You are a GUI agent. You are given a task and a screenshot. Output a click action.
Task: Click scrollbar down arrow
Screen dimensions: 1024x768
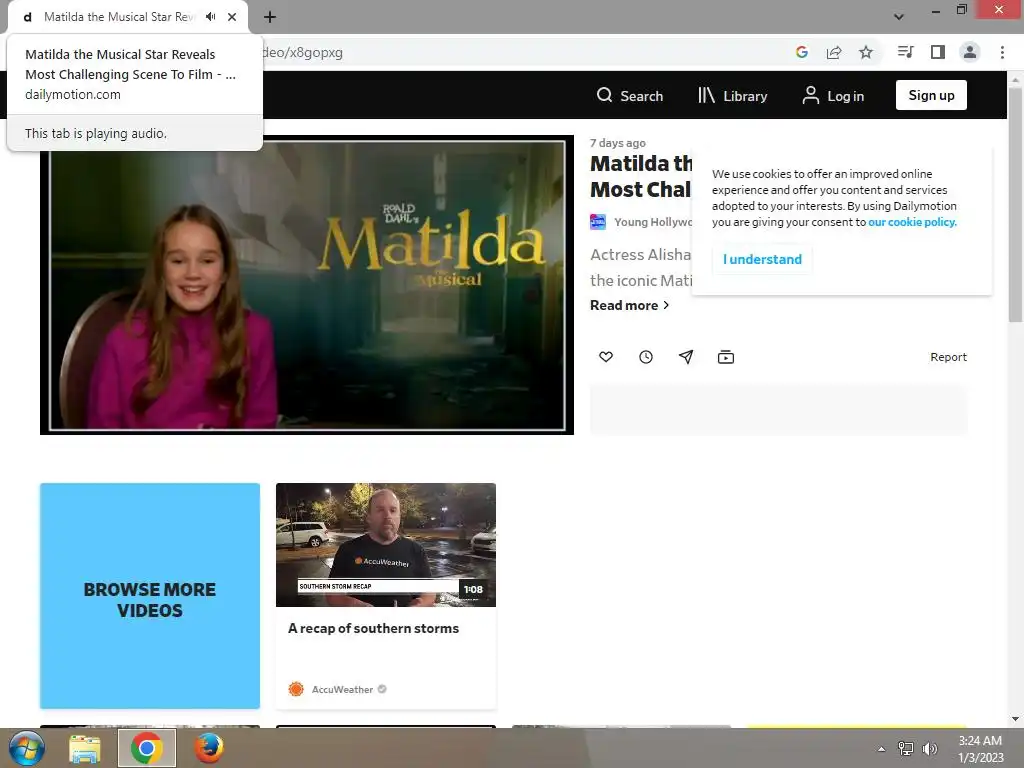click(1015, 719)
